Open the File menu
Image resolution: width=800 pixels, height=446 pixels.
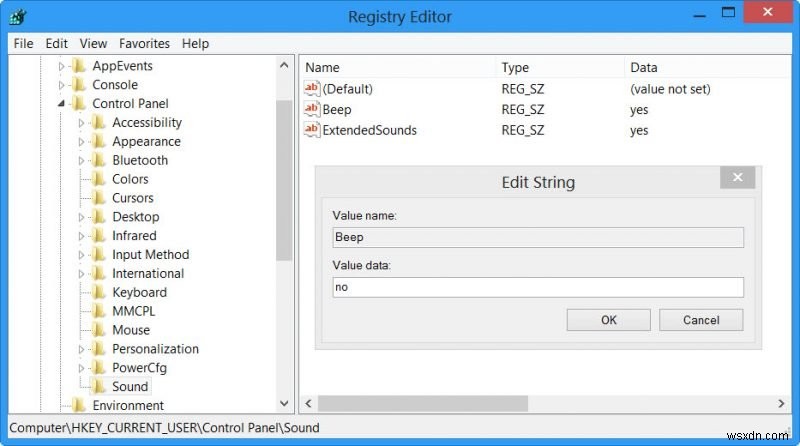23,43
